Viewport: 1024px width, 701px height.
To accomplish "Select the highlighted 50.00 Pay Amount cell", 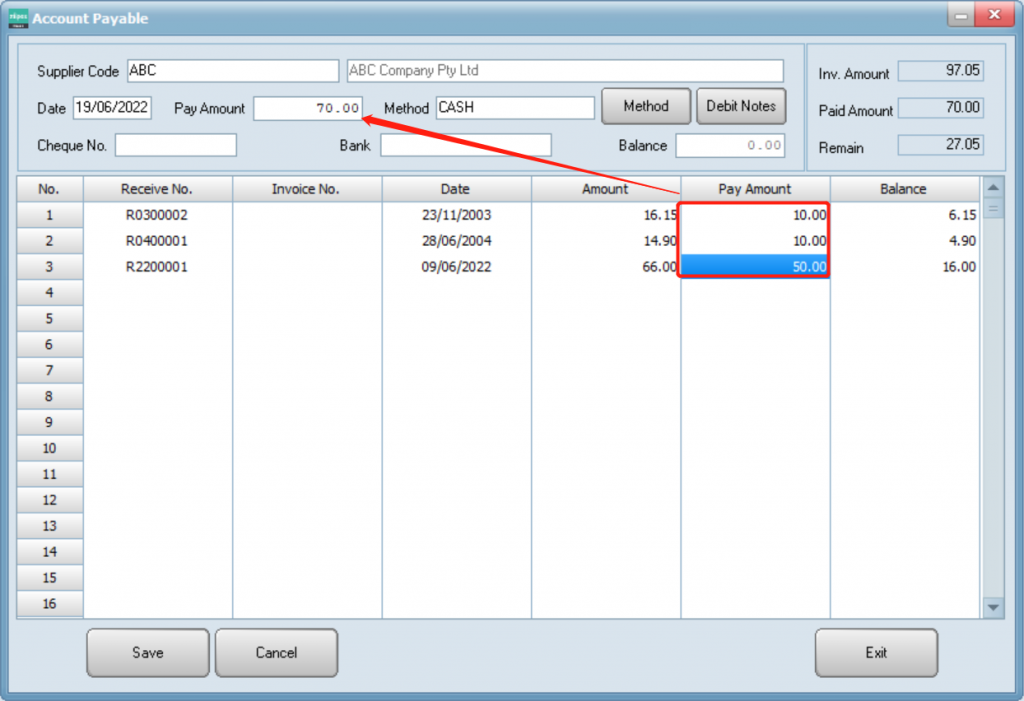I will coord(755,267).
